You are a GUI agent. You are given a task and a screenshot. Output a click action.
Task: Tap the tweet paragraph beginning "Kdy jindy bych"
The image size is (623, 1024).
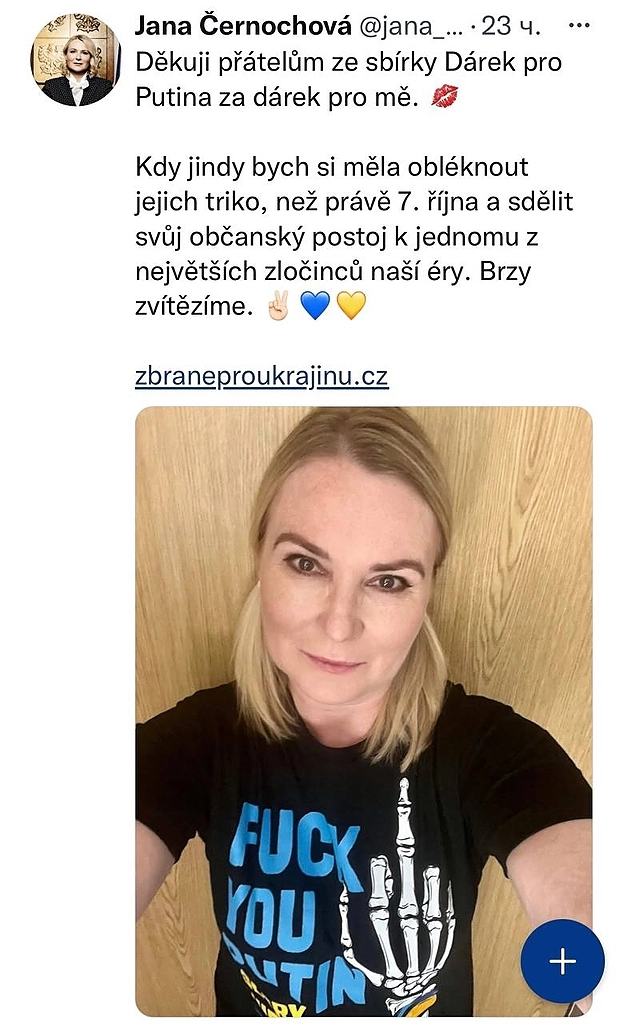pyautogui.click(x=354, y=236)
